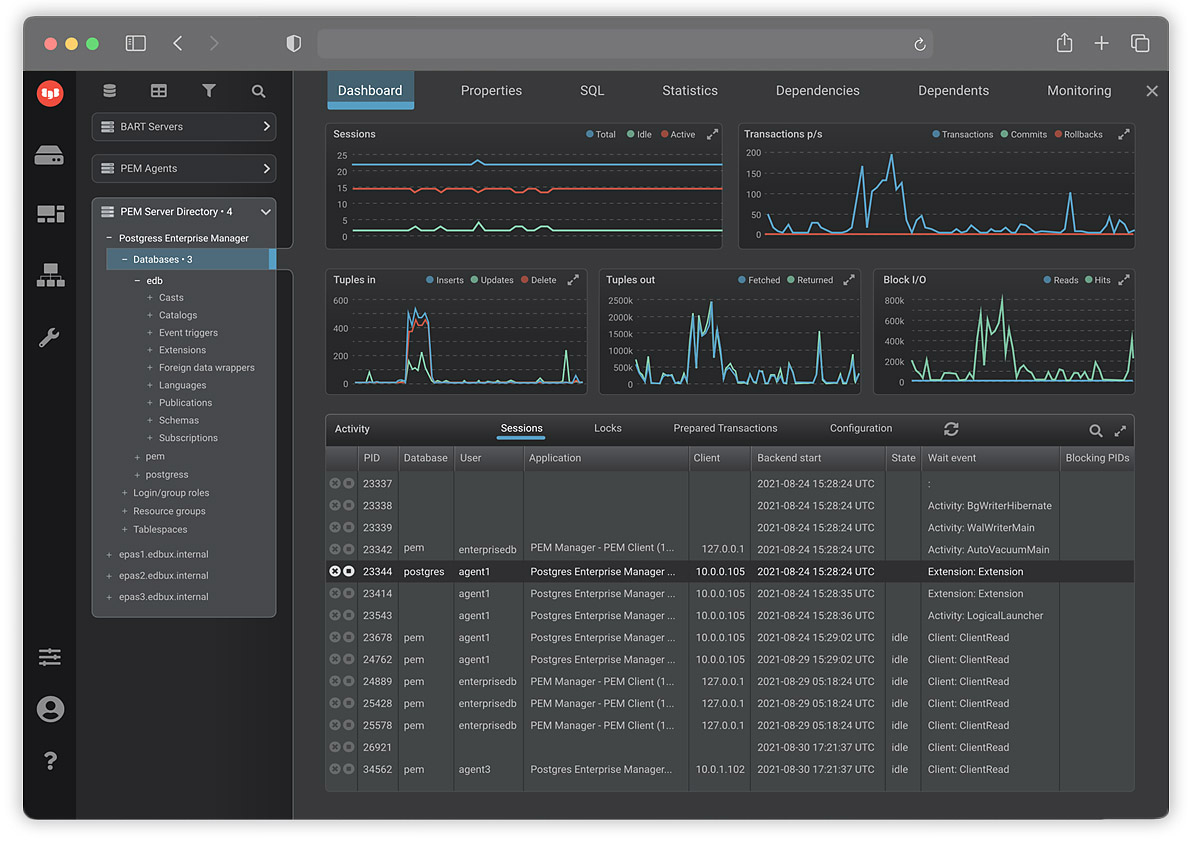Click the red PEM logo icon

tap(50, 93)
